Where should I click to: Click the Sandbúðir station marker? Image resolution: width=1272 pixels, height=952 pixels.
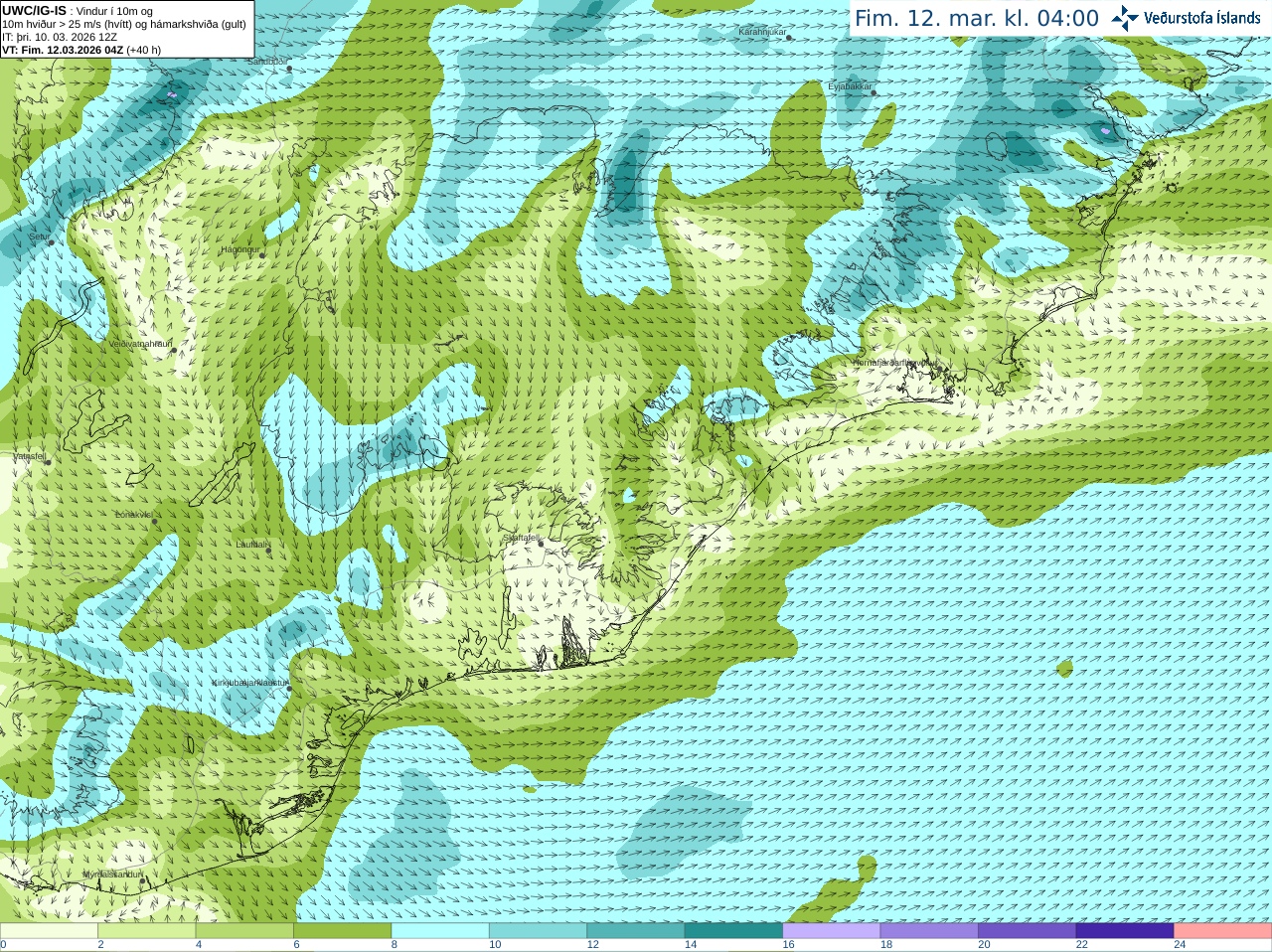(289, 69)
